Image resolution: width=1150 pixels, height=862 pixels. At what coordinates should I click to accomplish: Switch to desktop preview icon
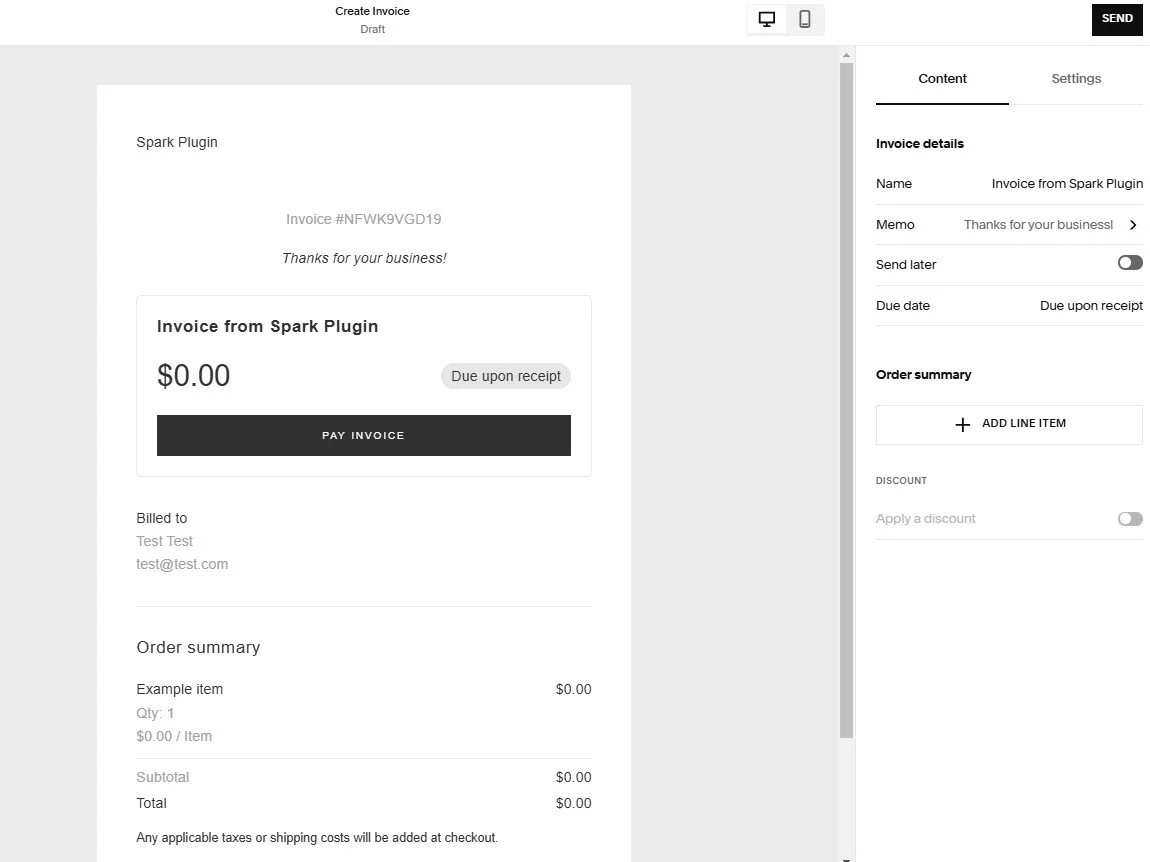coord(766,20)
